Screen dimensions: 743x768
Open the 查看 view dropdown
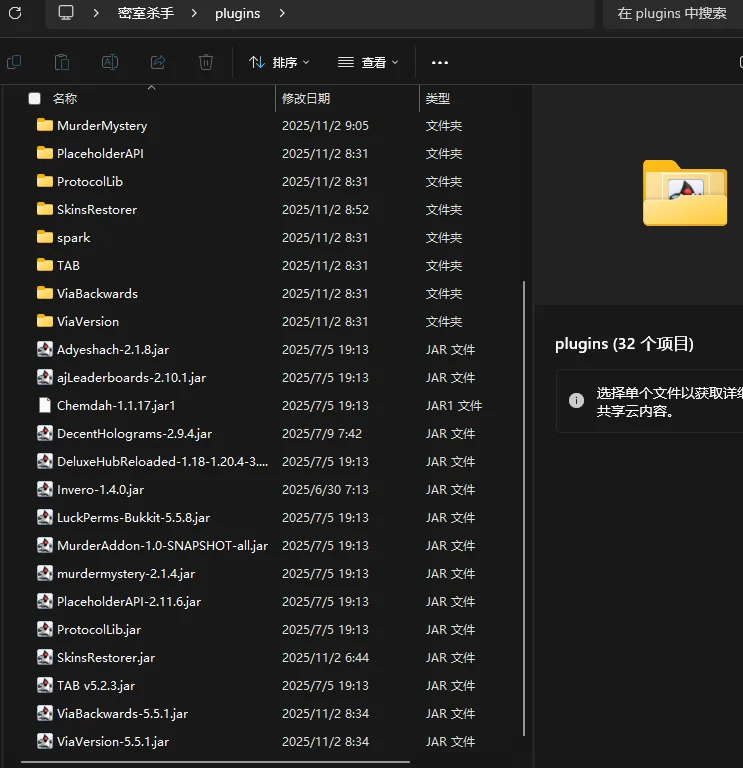(368, 63)
